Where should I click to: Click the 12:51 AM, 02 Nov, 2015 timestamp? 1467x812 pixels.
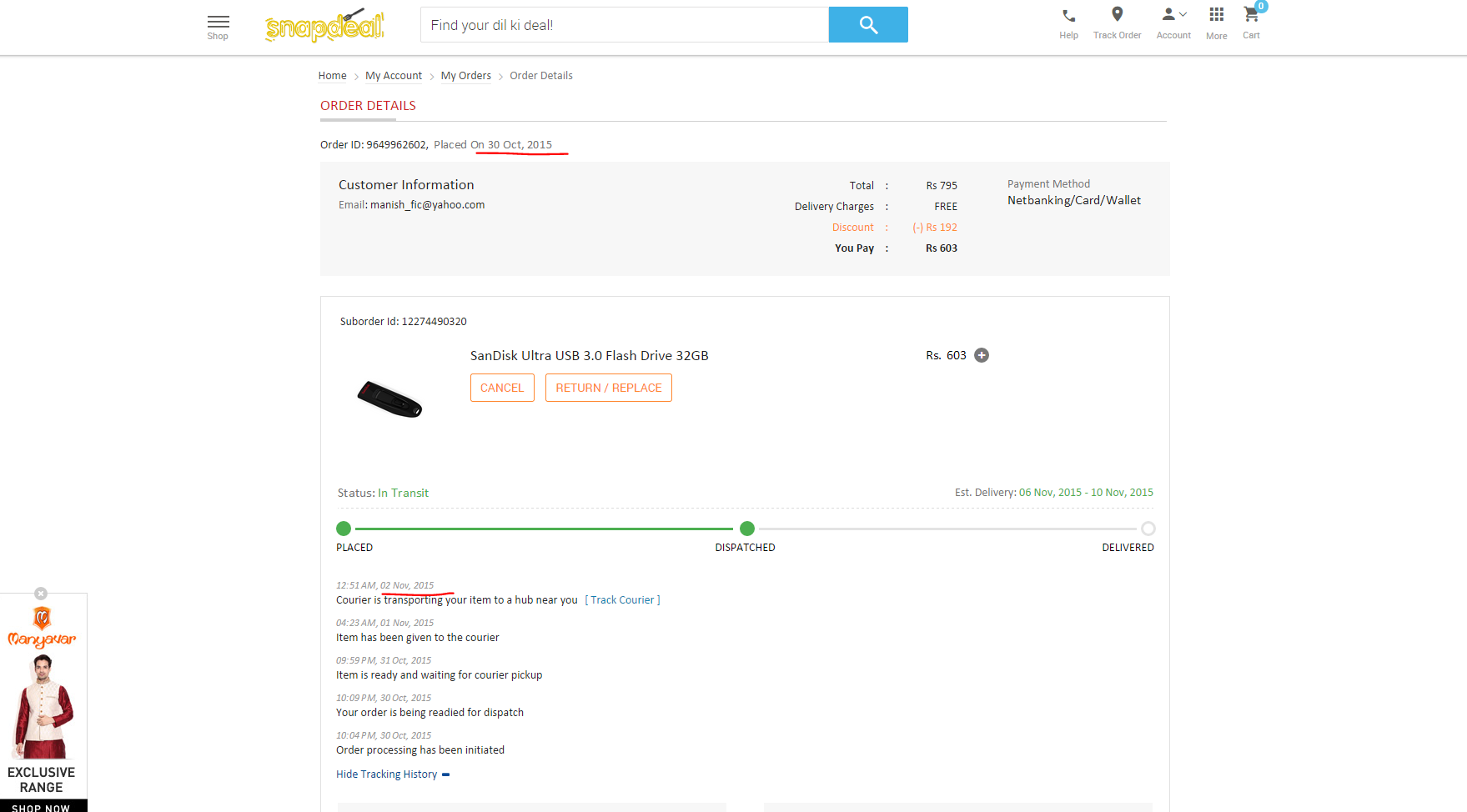pos(385,585)
